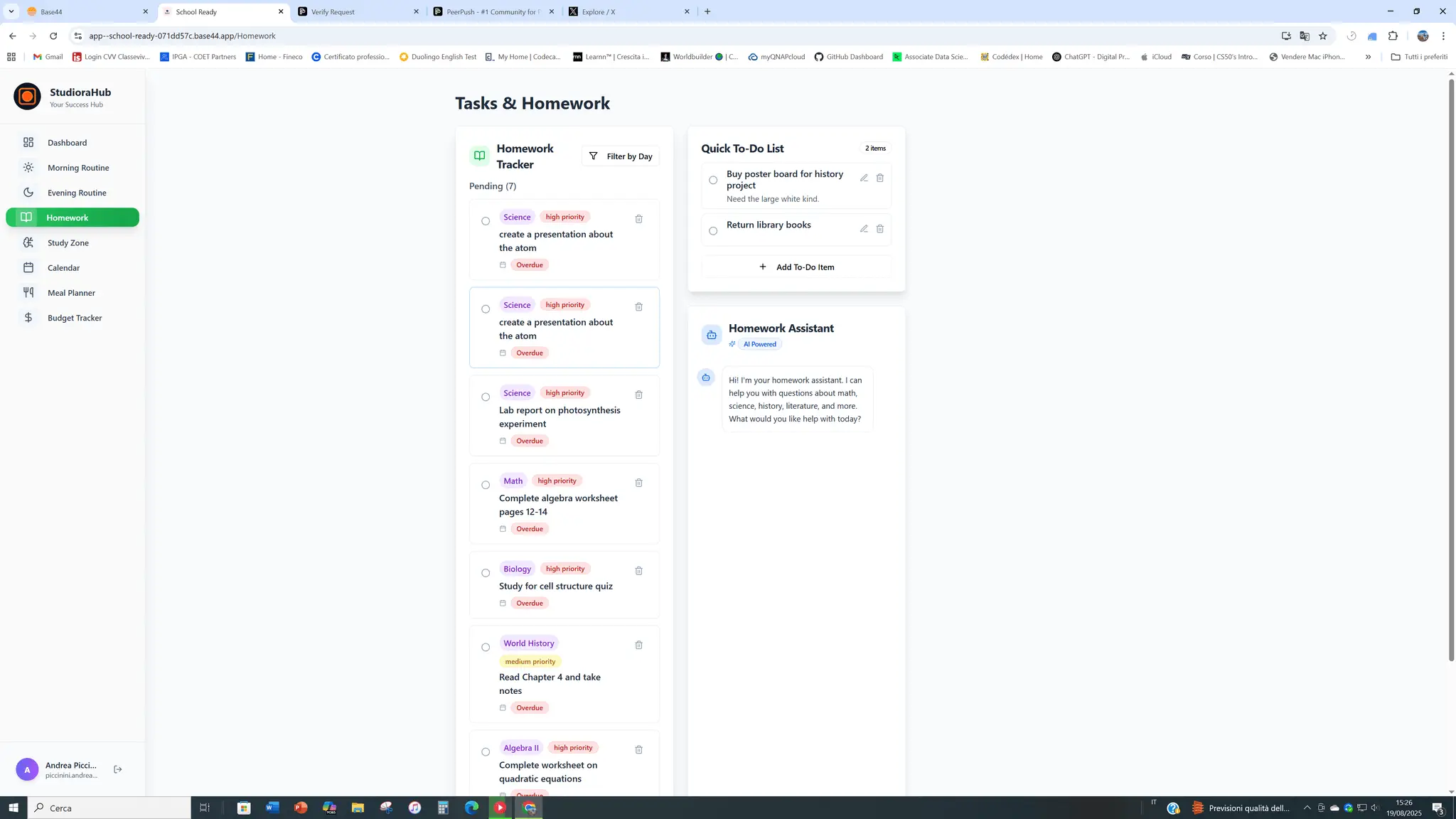
Task: Open Meal Planner in sidebar
Action: (73, 293)
